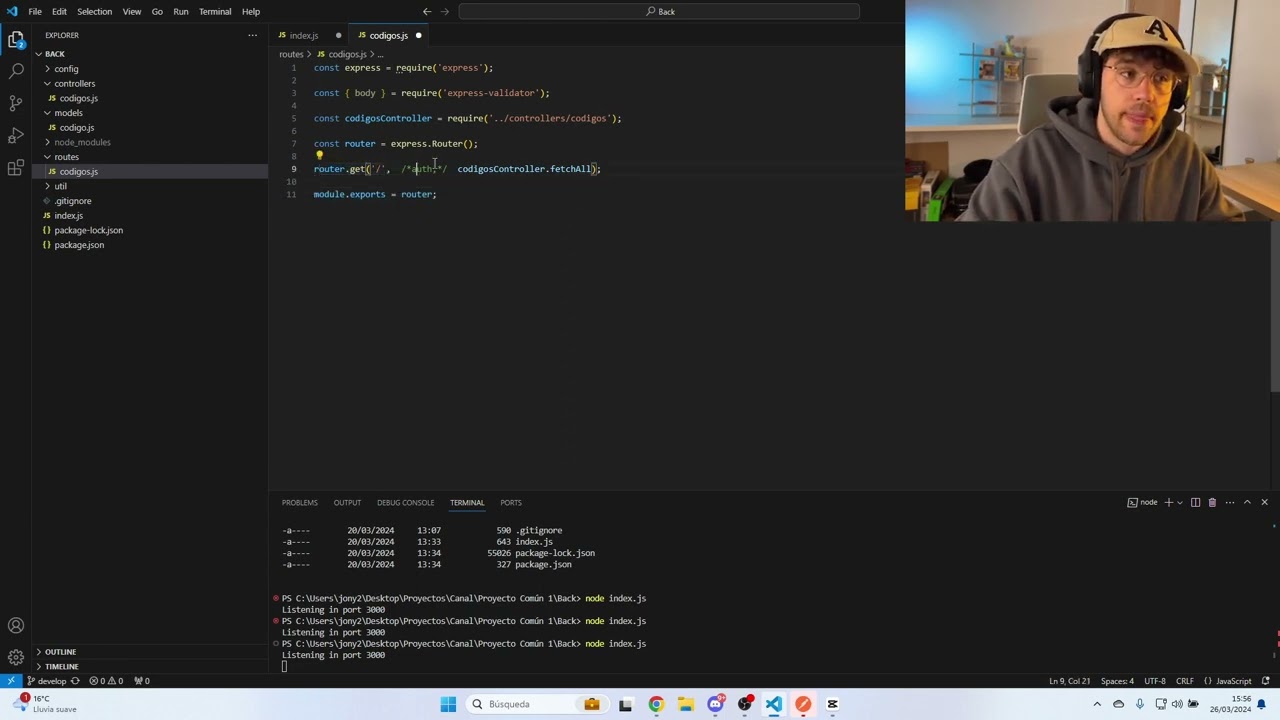Switch to the OUTPUT panel tab
Screen dimensions: 1280x720
click(x=347, y=503)
